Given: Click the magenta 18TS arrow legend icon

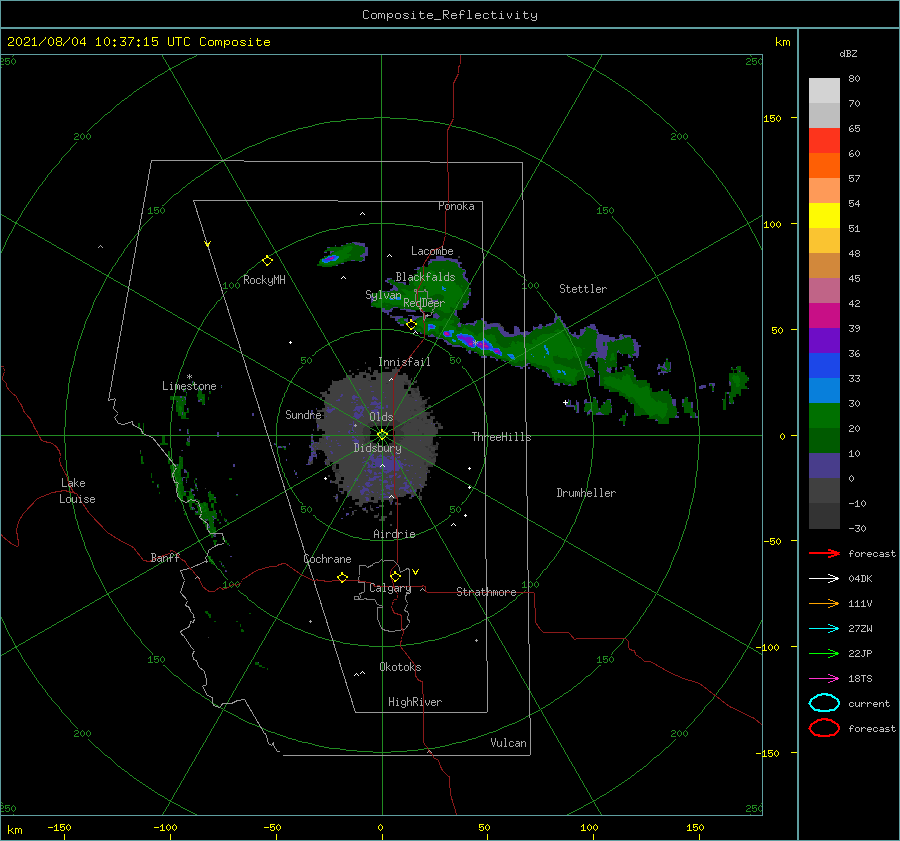Looking at the screenshot, I should [x=824, y=679].
